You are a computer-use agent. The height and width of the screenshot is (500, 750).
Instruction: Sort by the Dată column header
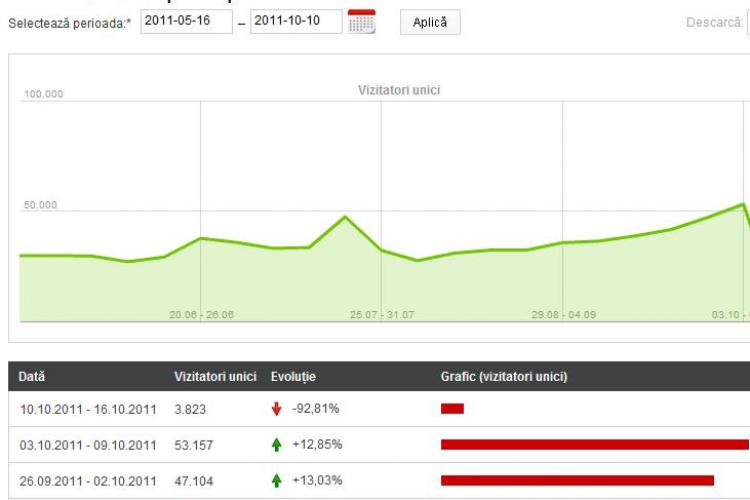[x=32, y=377]
